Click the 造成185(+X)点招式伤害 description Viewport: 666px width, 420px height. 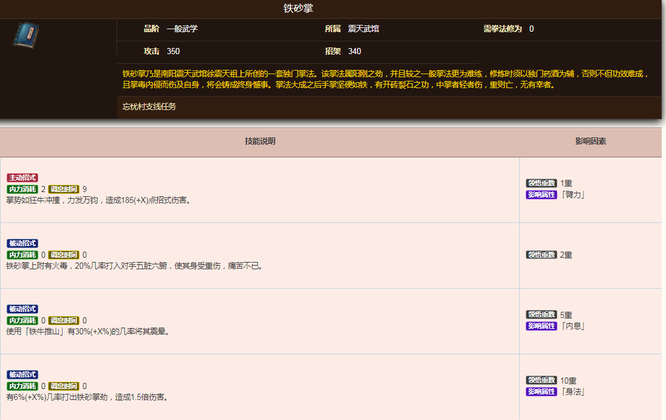pos(99,200)
